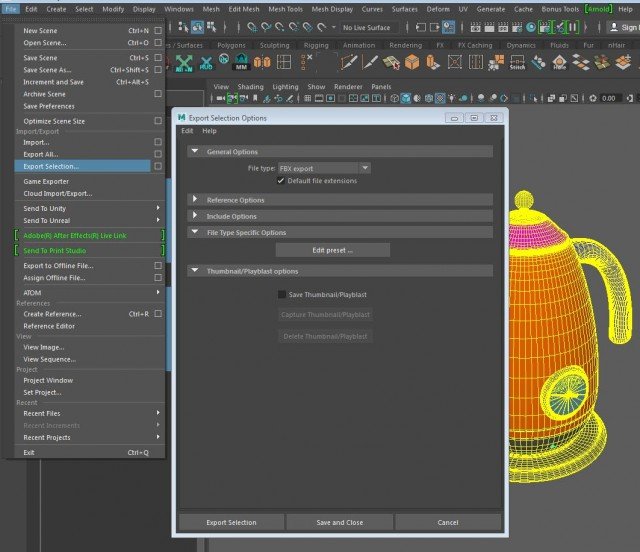Open the Send To Unity submenu

click(45, 208)
